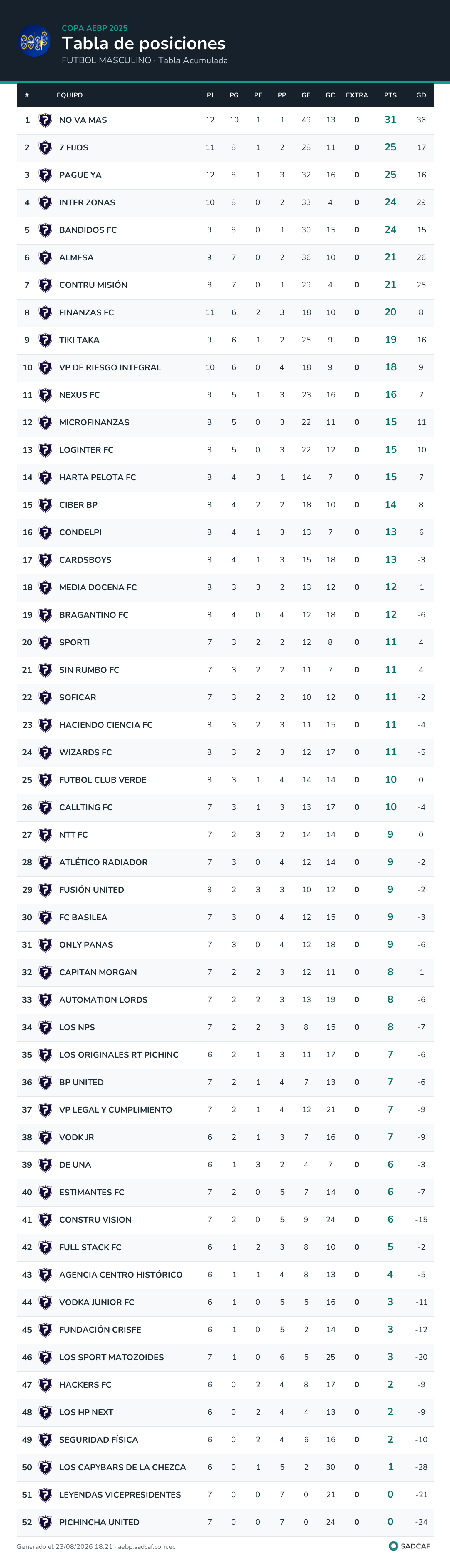Click the HACKERS FC team shield icon
This screenshot has height=1568, width=450.
click(45, 1384)
